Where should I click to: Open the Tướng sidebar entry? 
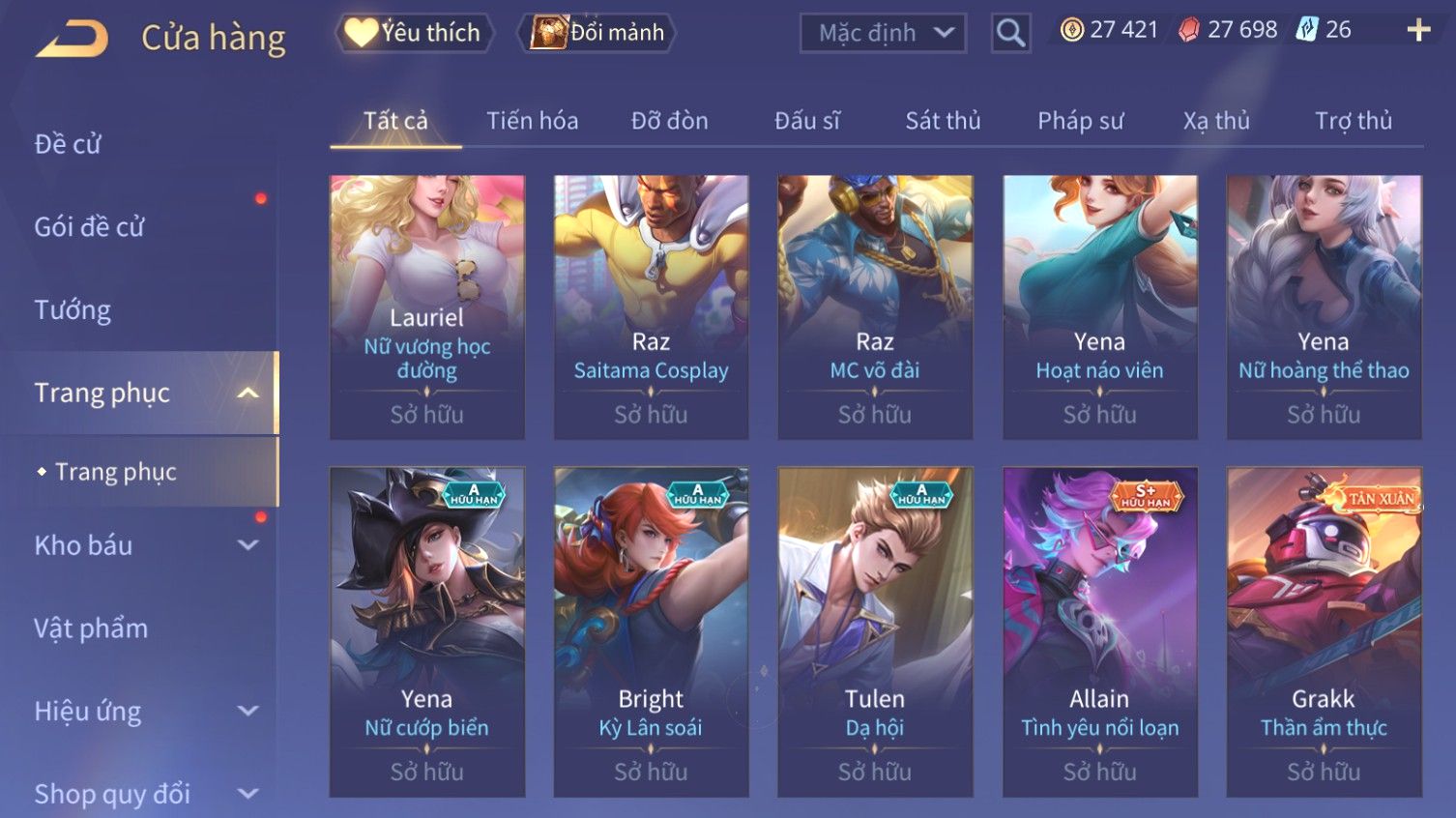[73, 310]
